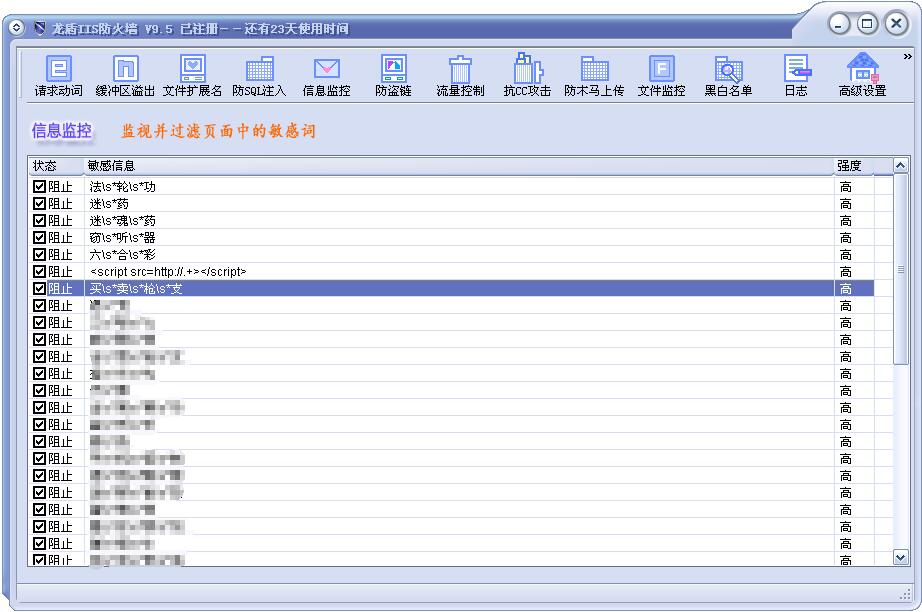Image resolution: width=922 pixels, height=612 pixels.
Task: Click the list scrollbar down arrow
Action: [x=900, y=557]
